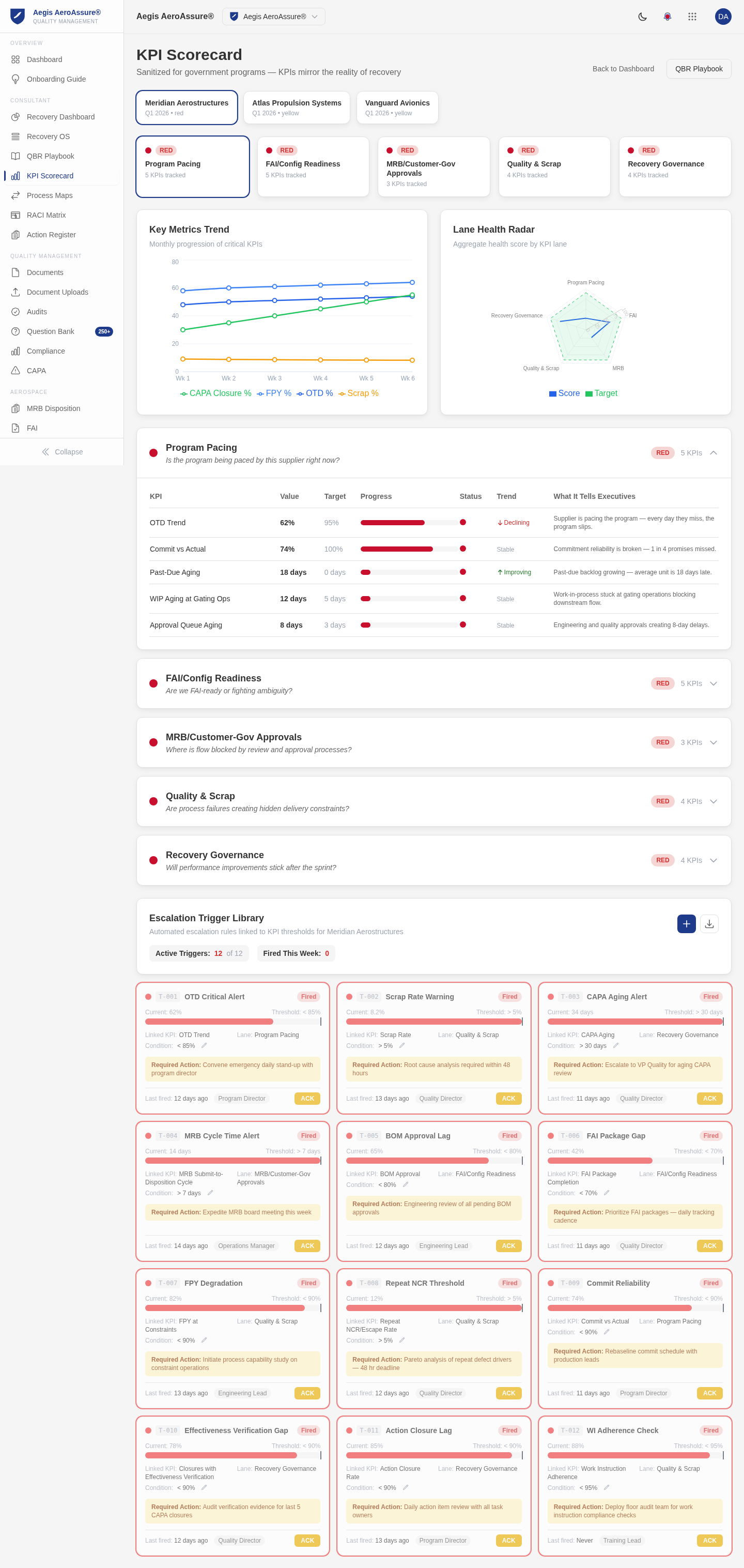Image resolution: width=744 pixels, height=1568 pixels.
Task: Click Back to Dashboard link
Action: tap(623, 69)
